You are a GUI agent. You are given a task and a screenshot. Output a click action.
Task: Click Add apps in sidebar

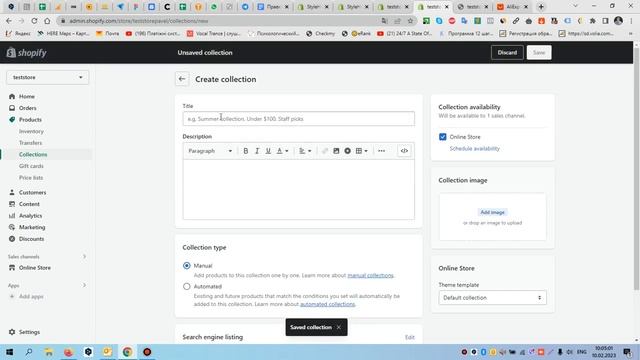tap(31, 297)
